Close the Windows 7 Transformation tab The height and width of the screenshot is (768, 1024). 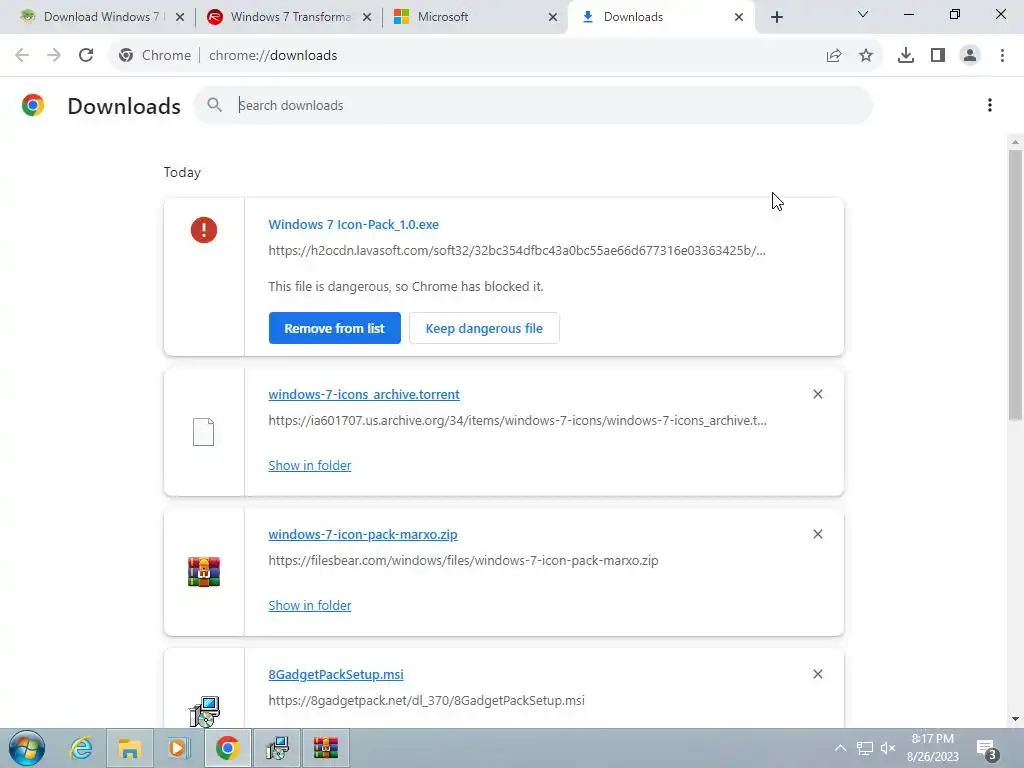(367, 17)
